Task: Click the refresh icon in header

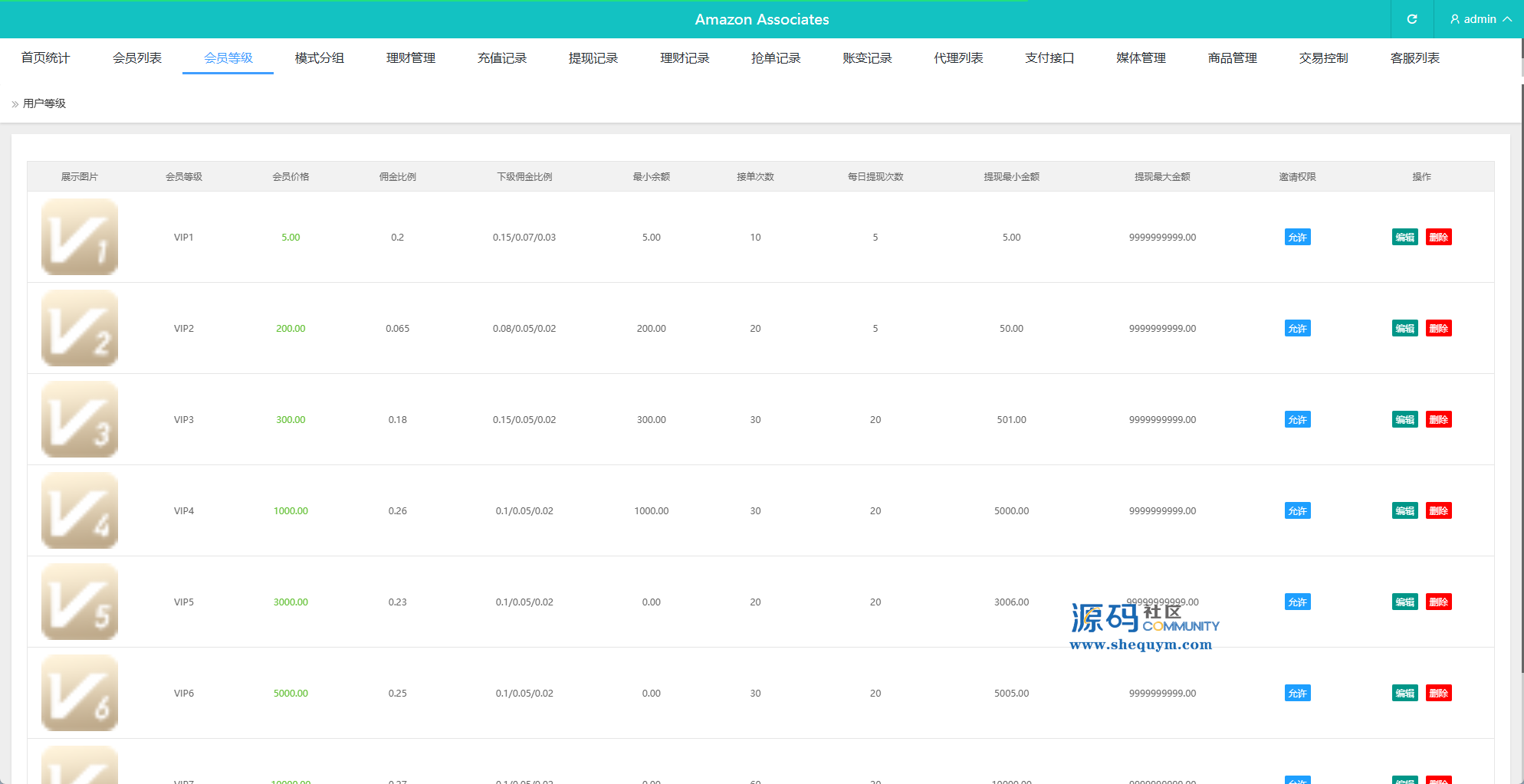Action: [1411, 19]
